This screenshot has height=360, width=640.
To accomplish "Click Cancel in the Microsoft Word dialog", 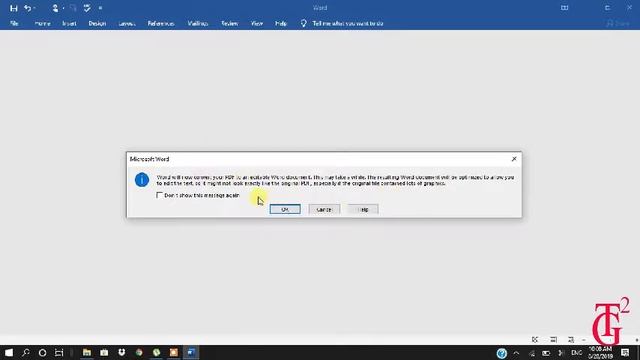I will pos(324,209).
